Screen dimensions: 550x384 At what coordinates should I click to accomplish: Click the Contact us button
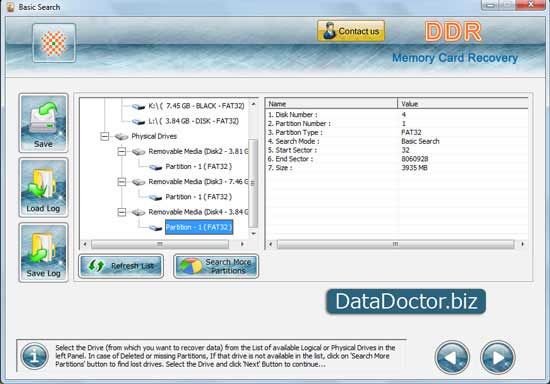(x=351, y=31)
